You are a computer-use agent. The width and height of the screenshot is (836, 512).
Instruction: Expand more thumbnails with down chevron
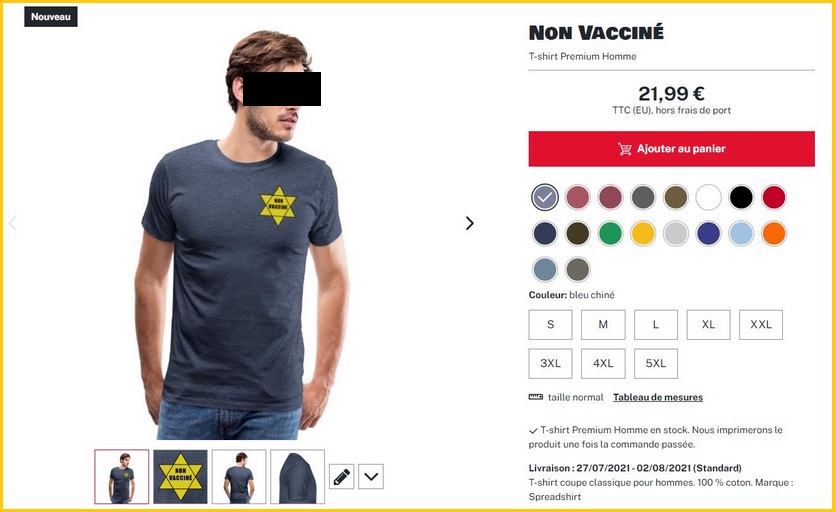pyautogui.click(x=371, y=476)
